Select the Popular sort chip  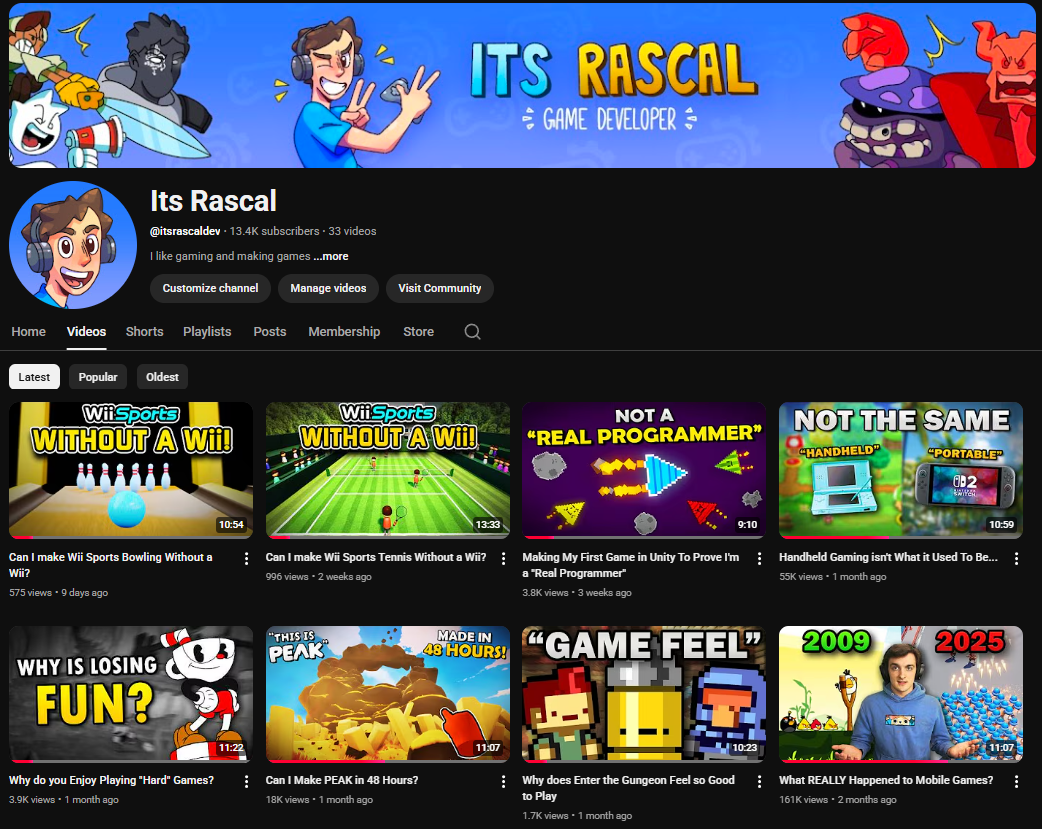click(98, 377)
